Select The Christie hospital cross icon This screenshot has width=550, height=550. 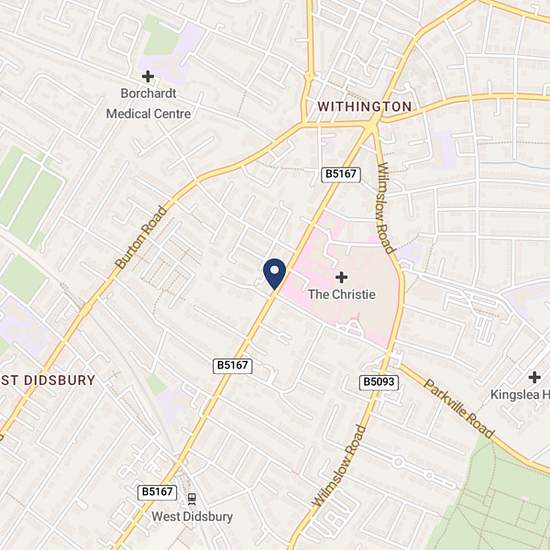tap(341, 277)
